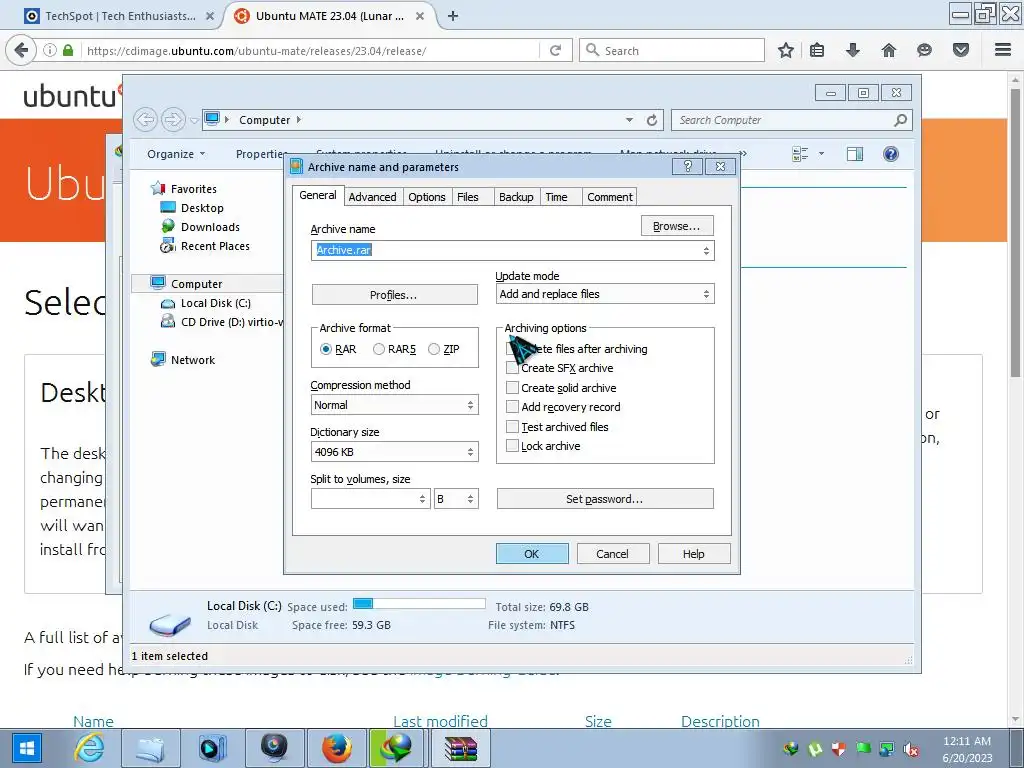Enable Create SFX archive option
1024x768 pixels.
click(x=560, y=368)
